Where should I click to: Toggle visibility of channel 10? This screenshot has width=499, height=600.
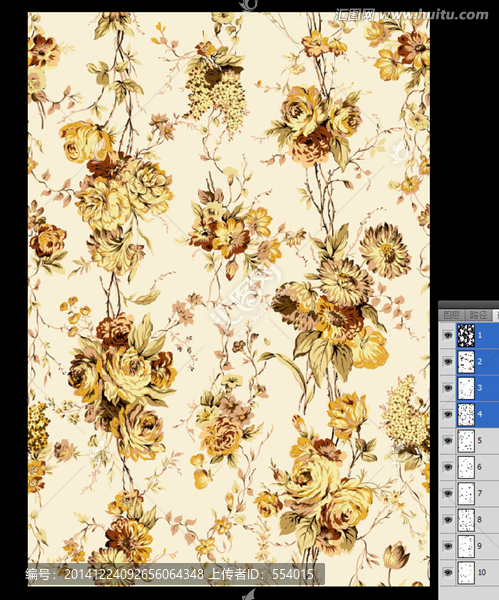pos(447,573)
